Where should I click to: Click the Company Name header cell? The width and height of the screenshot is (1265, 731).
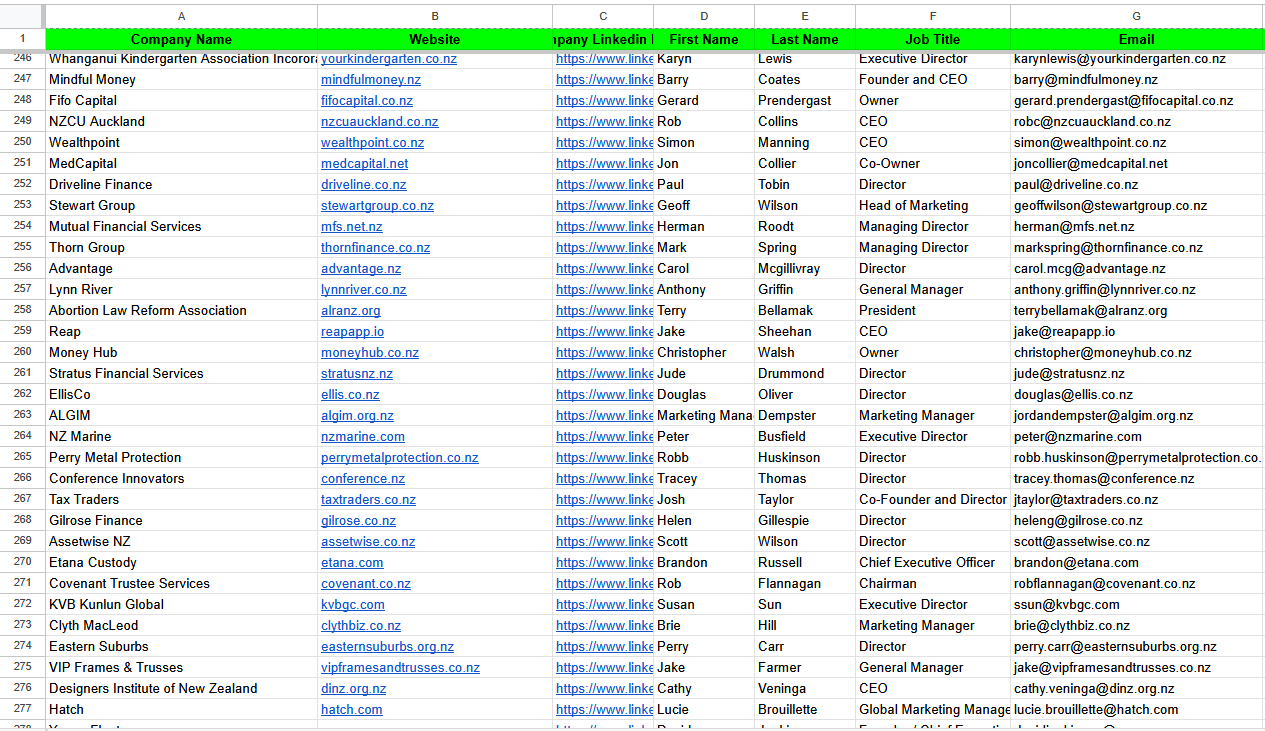pyautogui.click(x=181, y=40)
